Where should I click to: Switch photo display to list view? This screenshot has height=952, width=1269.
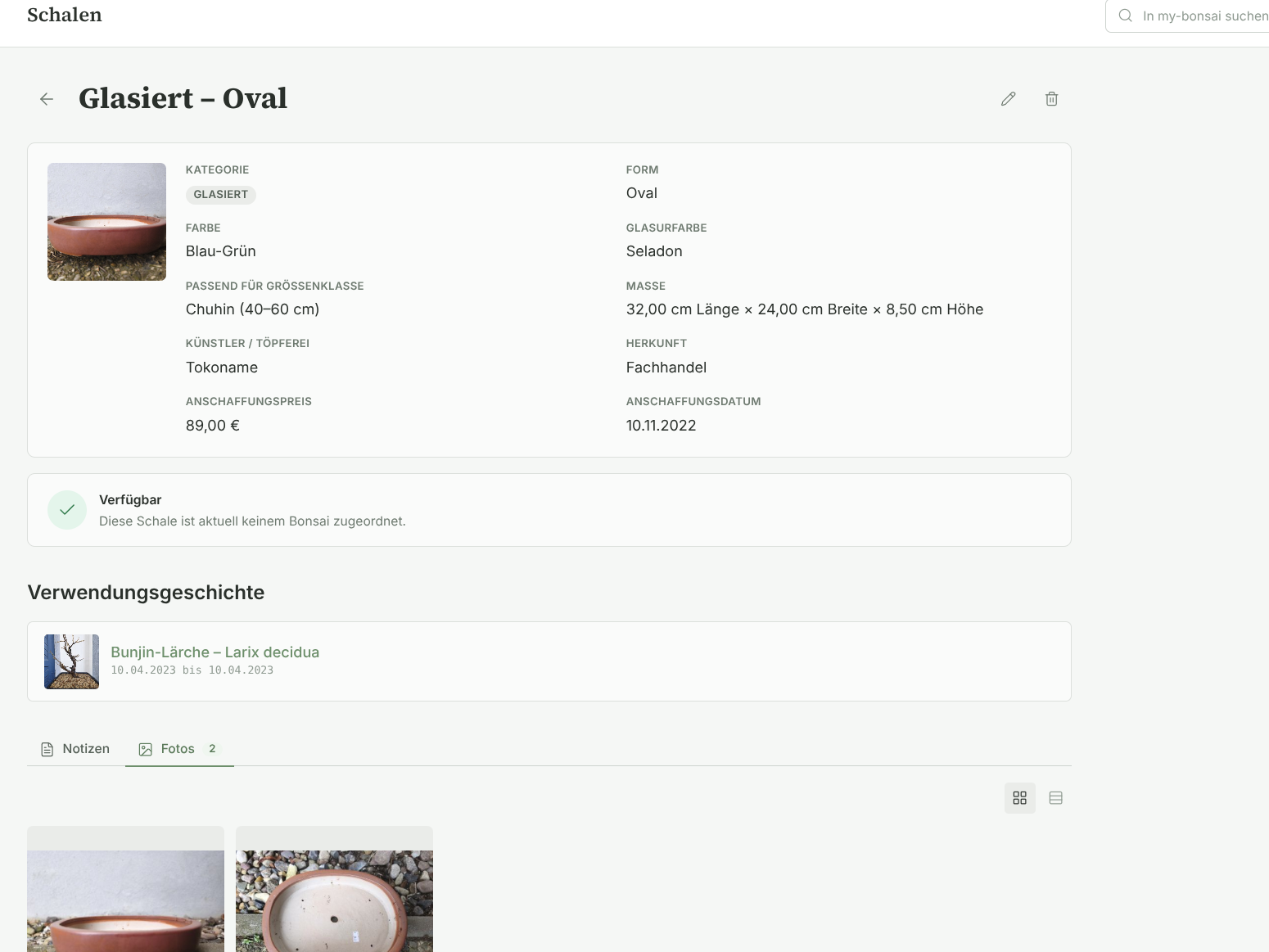tap(1055, 797)
